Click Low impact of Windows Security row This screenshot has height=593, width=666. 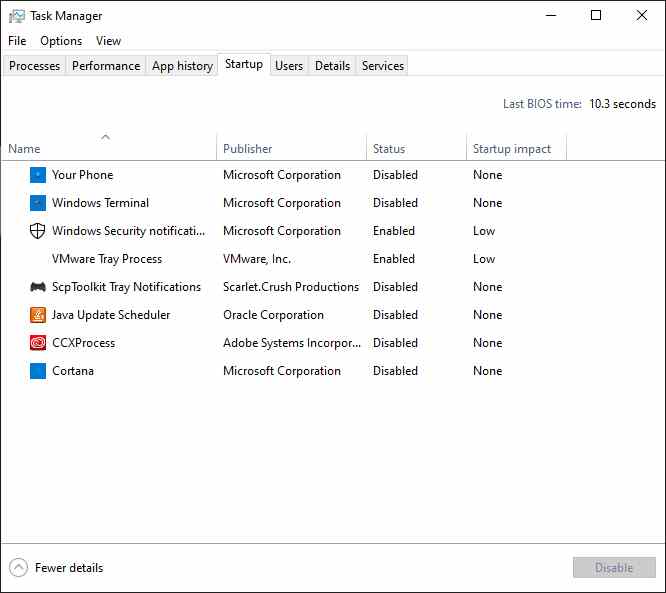tap(484, 231)
